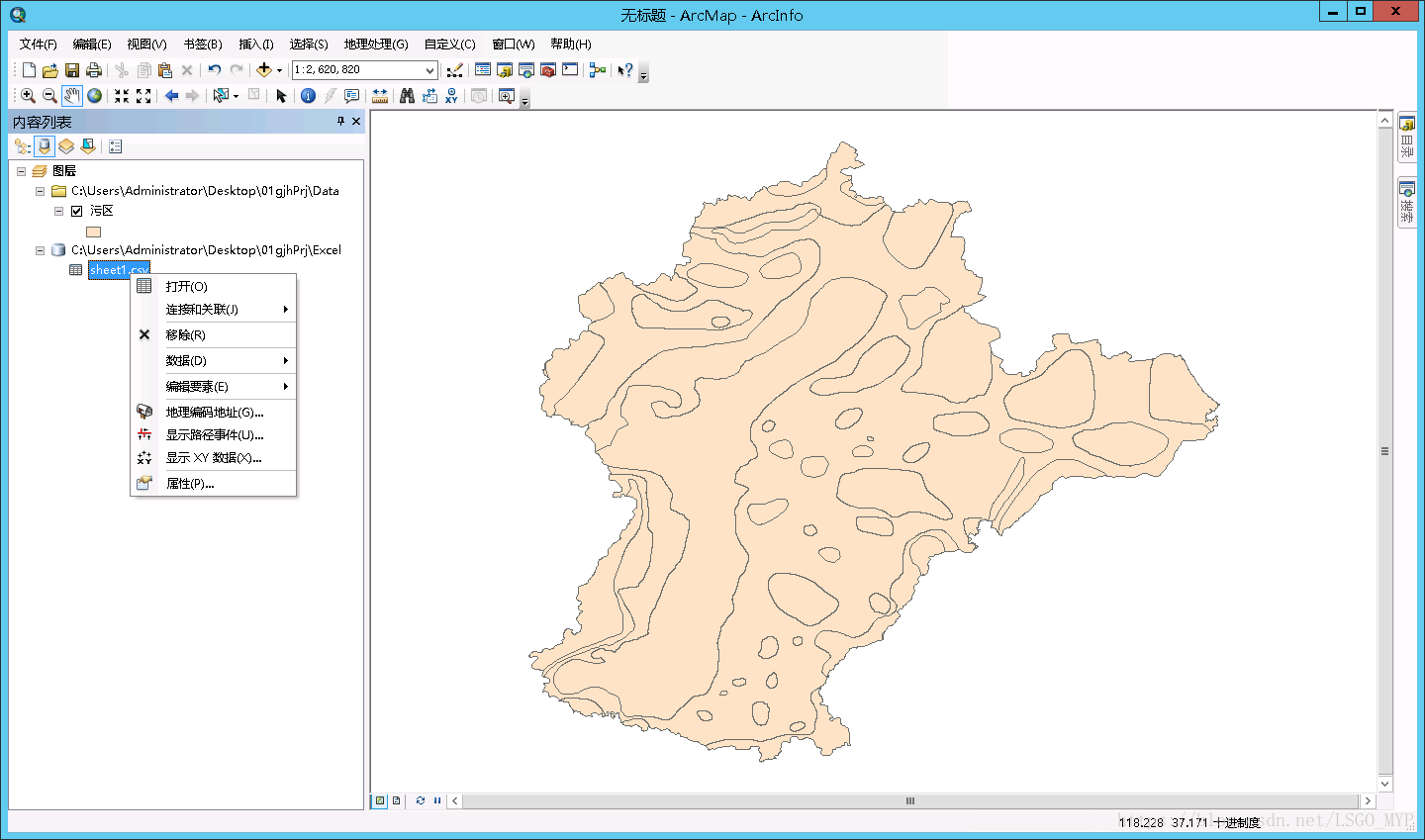The image size is (1425, 840).
Task: Open the ArcToolbox window icon
Action: click(548, 70)
